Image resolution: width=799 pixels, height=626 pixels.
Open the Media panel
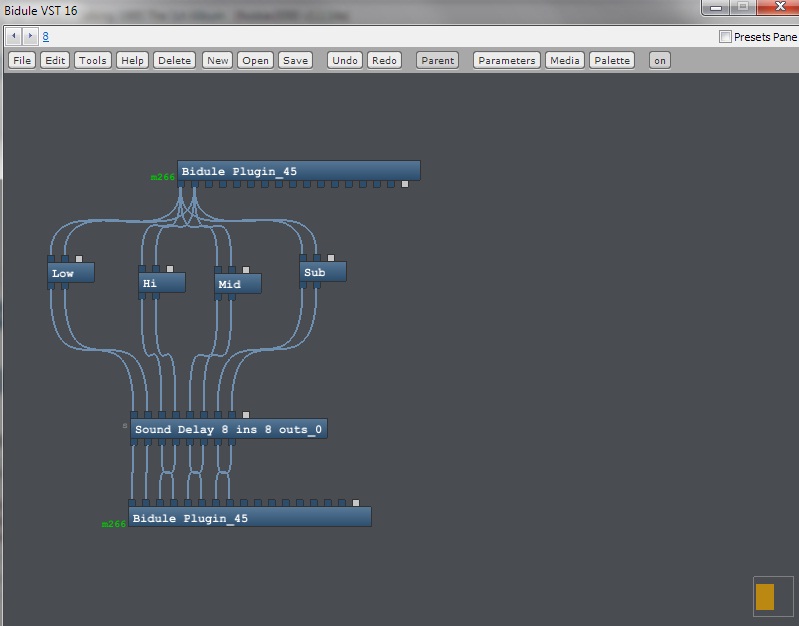tap(565, 60)
